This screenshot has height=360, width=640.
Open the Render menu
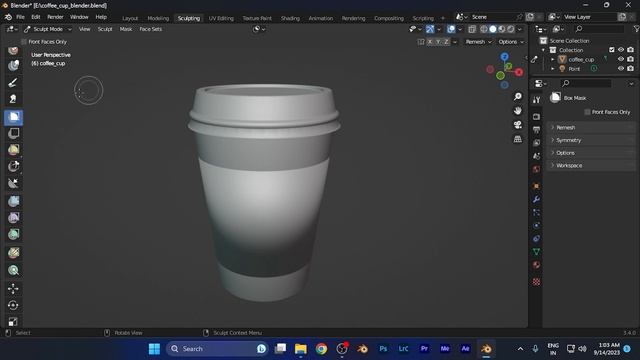(x=55, y=17)
